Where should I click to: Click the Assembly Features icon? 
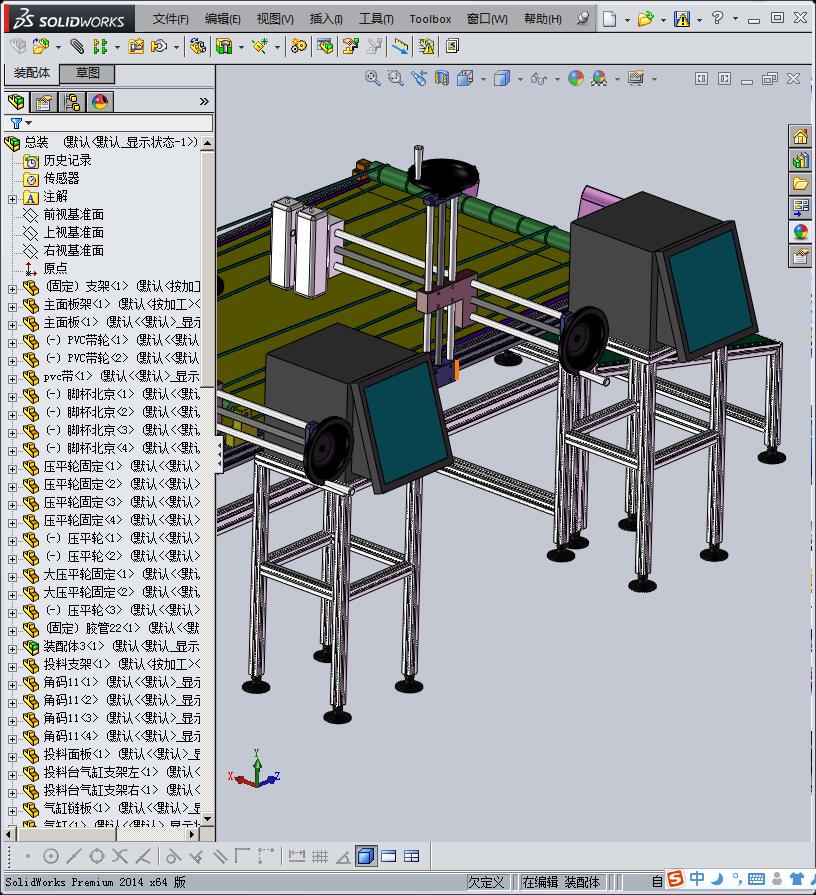point(224,46)
